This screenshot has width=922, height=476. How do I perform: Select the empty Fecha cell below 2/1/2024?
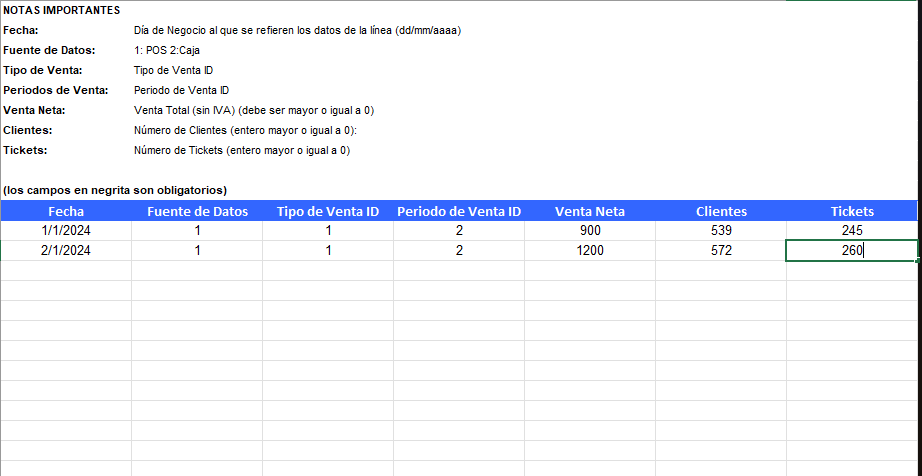click(66, 271)
